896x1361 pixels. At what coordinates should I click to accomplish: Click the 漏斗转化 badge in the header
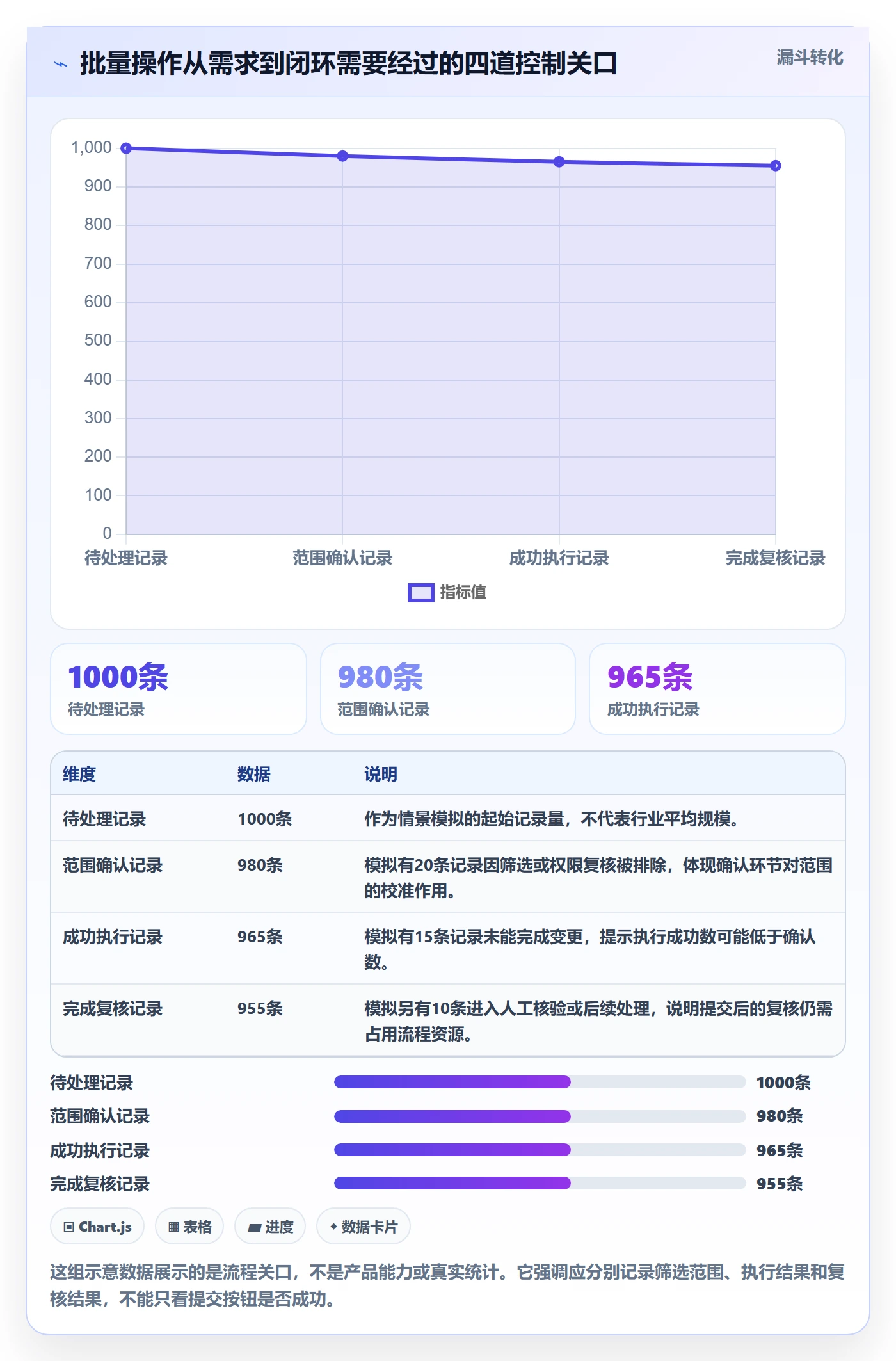point(810,58)
